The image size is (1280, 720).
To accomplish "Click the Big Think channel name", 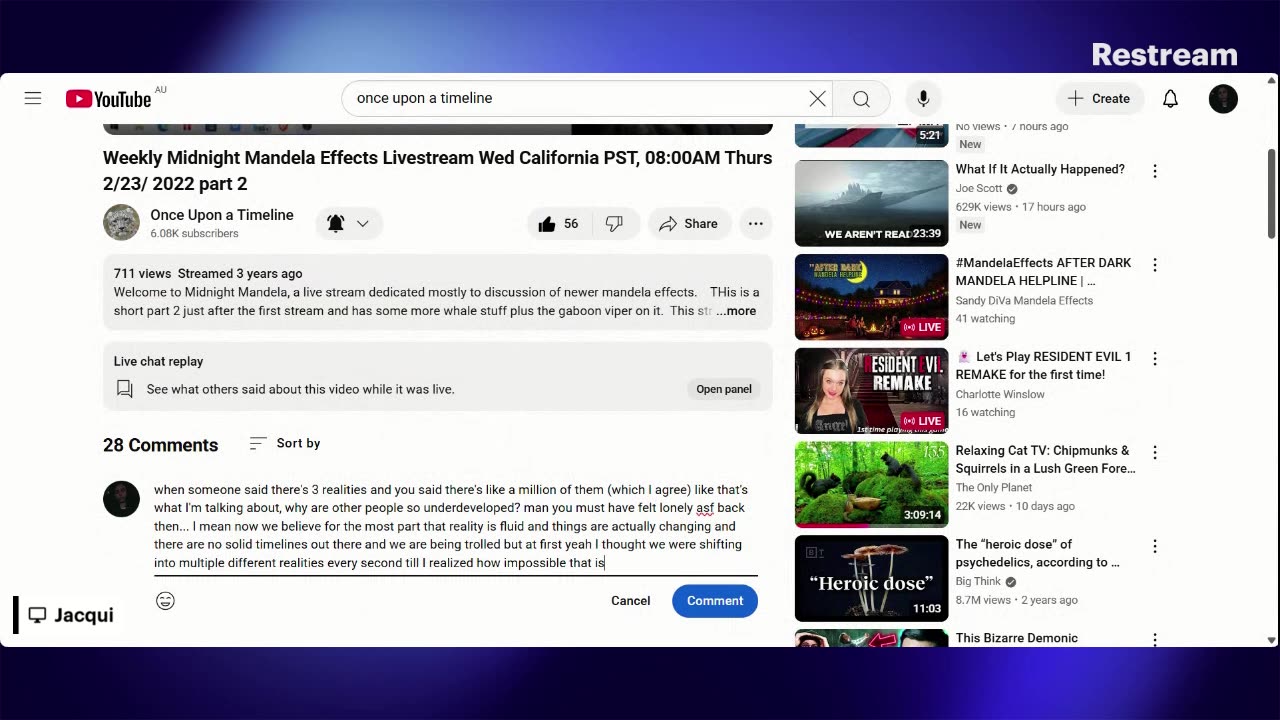I will pos(979,582).
